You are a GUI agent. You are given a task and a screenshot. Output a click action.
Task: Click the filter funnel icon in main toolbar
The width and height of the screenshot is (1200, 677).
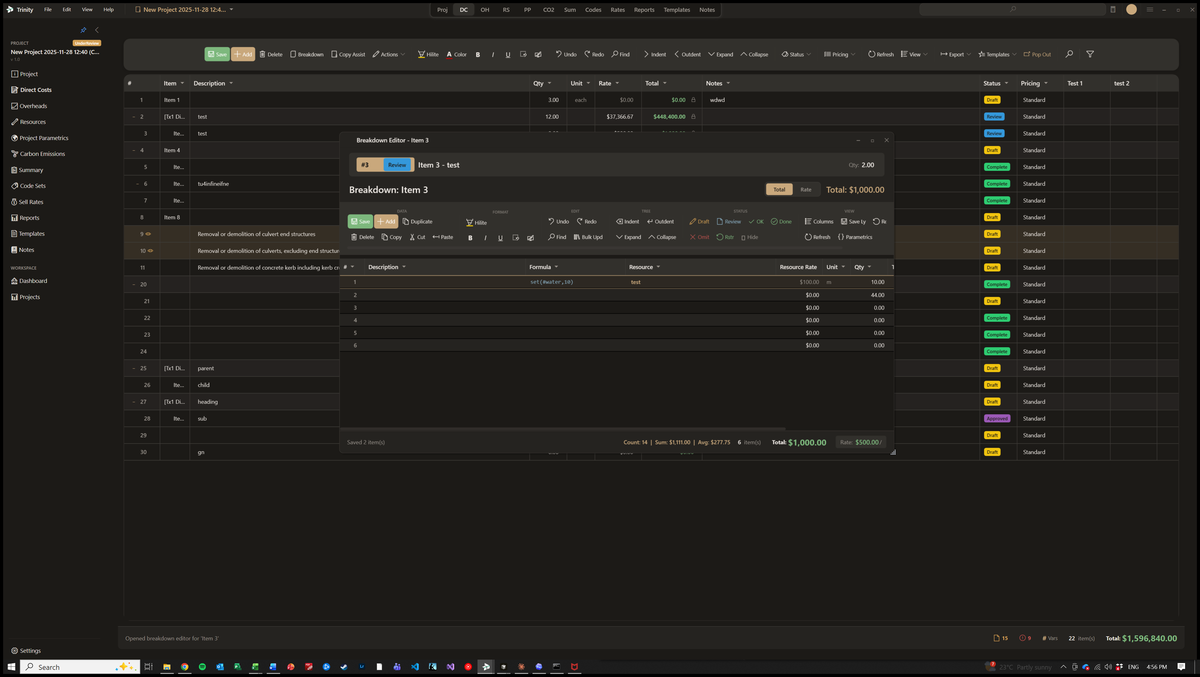tap(1090, 54)
